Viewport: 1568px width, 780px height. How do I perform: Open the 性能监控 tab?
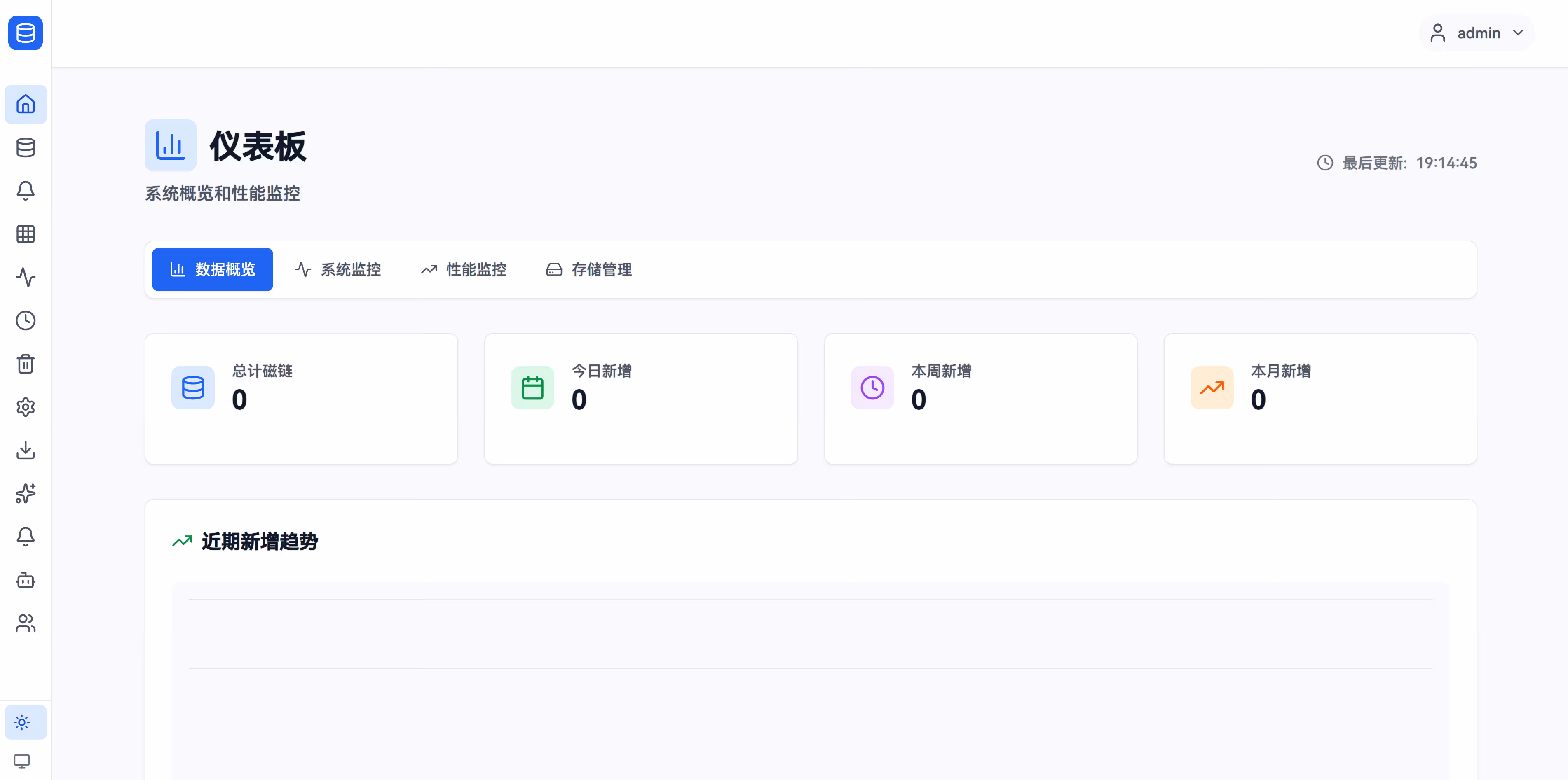[x=463, y=269]
